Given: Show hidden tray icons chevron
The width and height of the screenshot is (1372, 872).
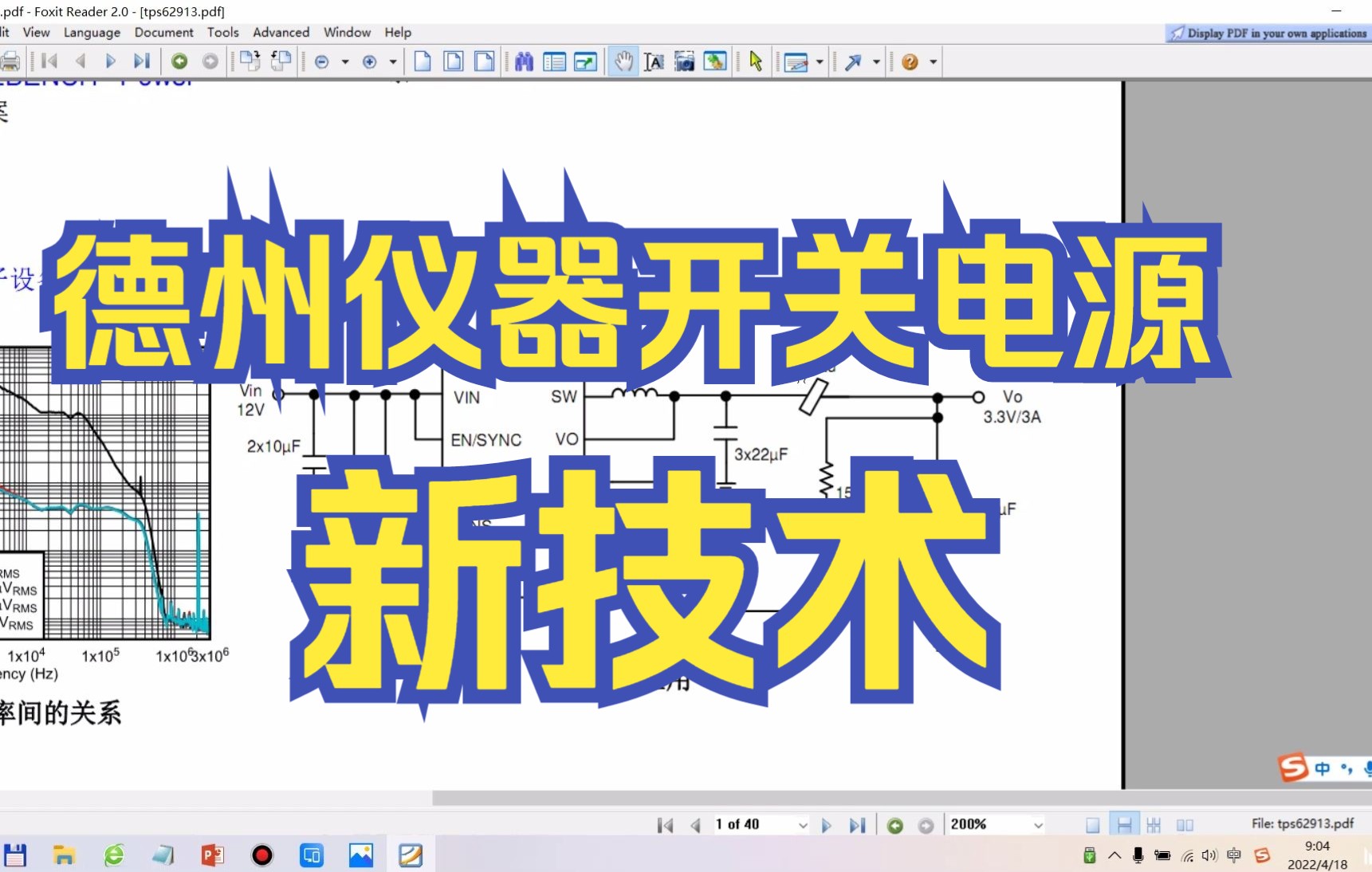Looking at the screenshot, I should [1115, 855].
